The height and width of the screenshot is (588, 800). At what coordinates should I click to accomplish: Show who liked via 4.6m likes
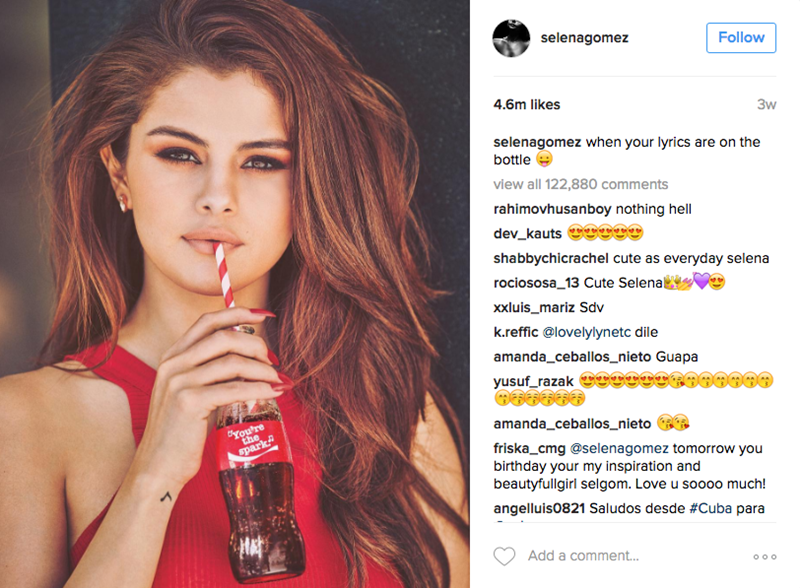tap(527, 105)
